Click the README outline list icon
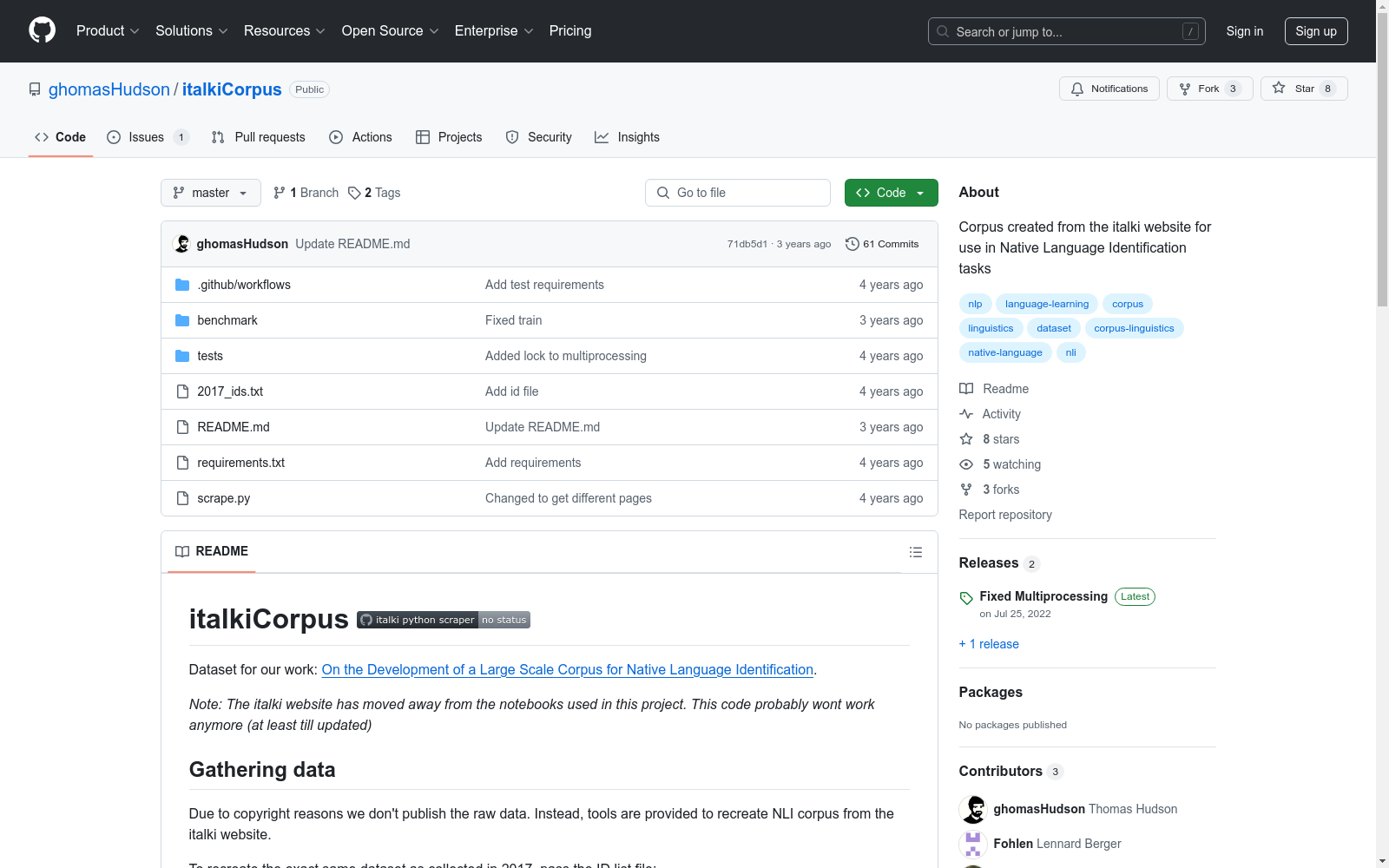The image size is (1389, 868). pyautogui.click(x=915, y=552)
